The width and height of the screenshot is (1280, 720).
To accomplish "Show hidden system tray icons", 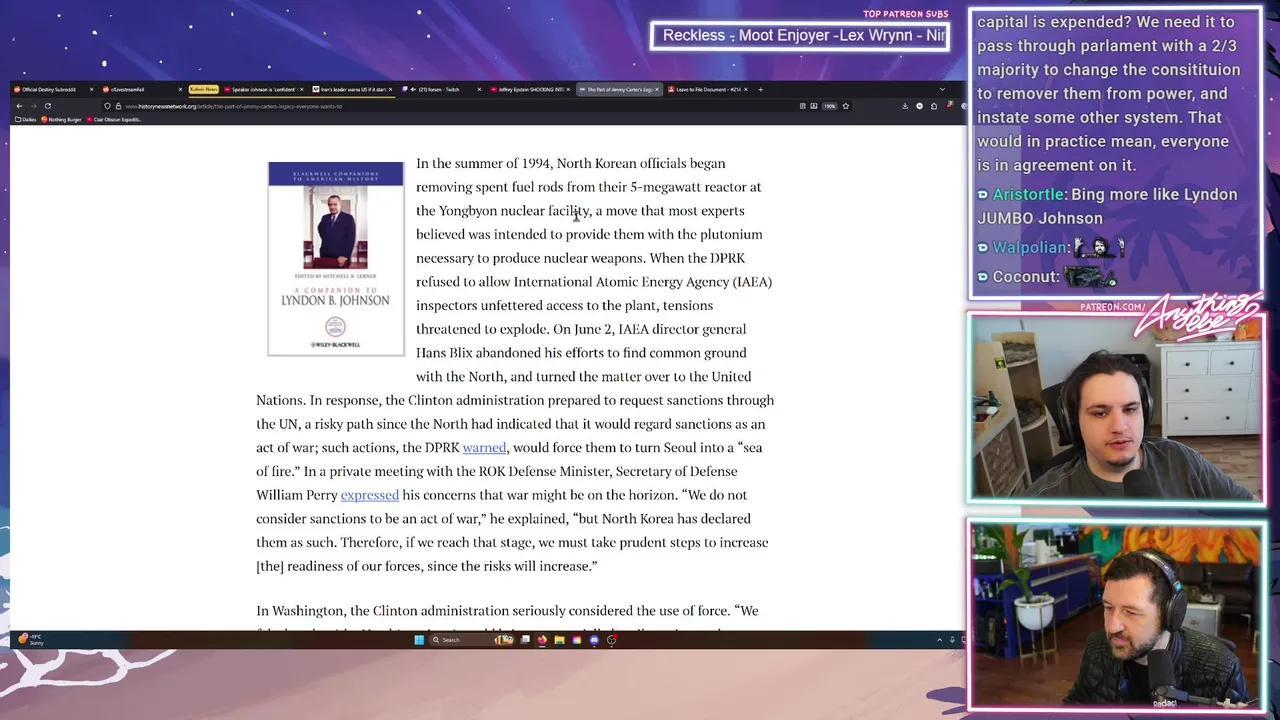I will (939, 640).
